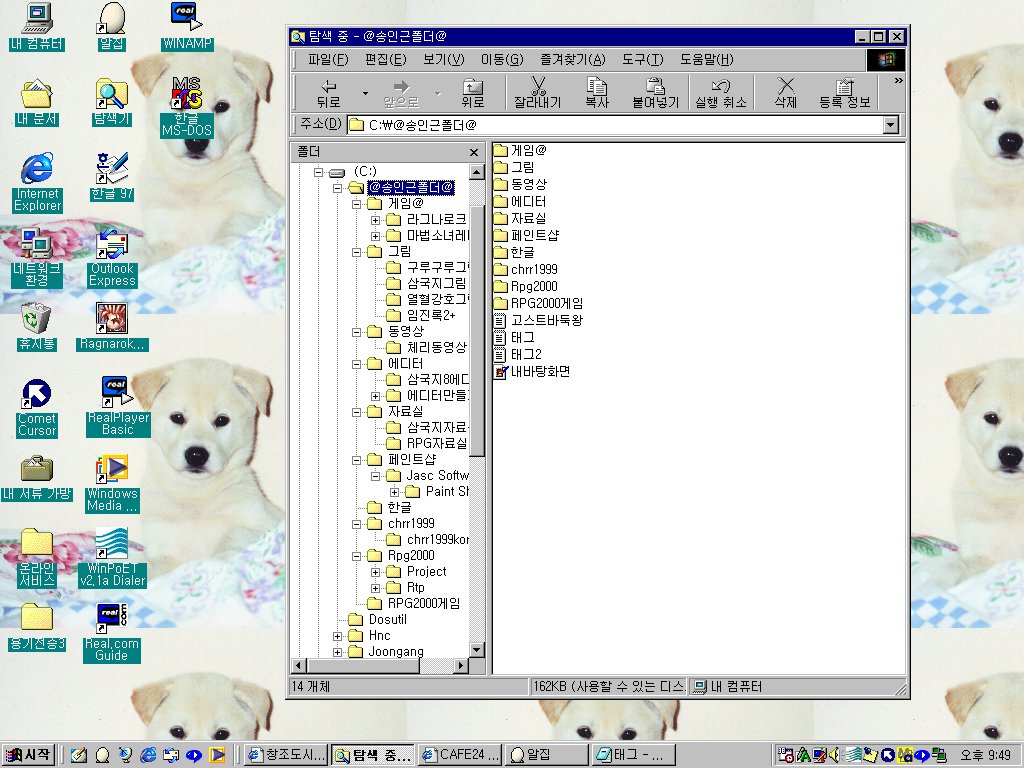1024x768 pixels.
Task: Switch to CAFE24 taskbar button
Action: click(x=460, y=755)
